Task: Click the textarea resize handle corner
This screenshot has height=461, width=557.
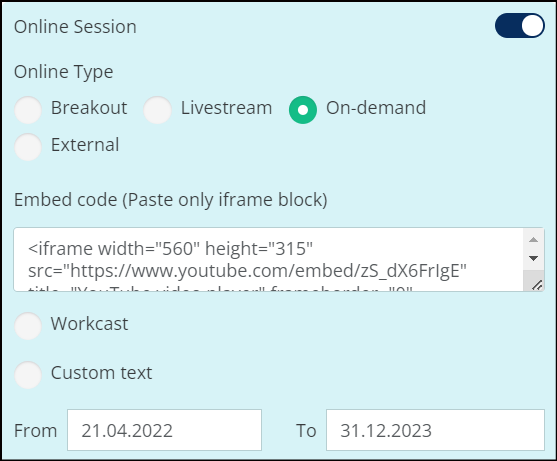Action: pos(537,285)
